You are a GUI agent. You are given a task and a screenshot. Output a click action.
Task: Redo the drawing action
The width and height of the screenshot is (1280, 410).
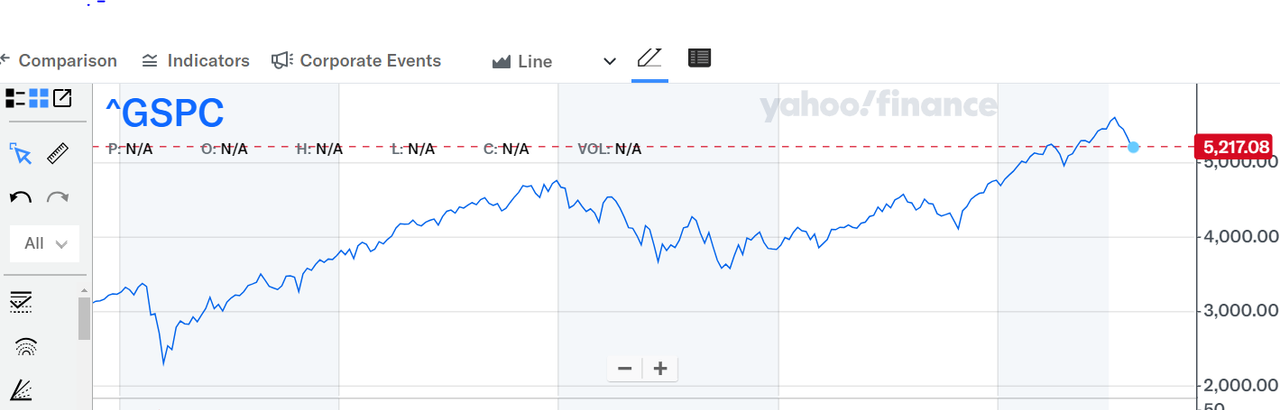[x=58, y=198]
